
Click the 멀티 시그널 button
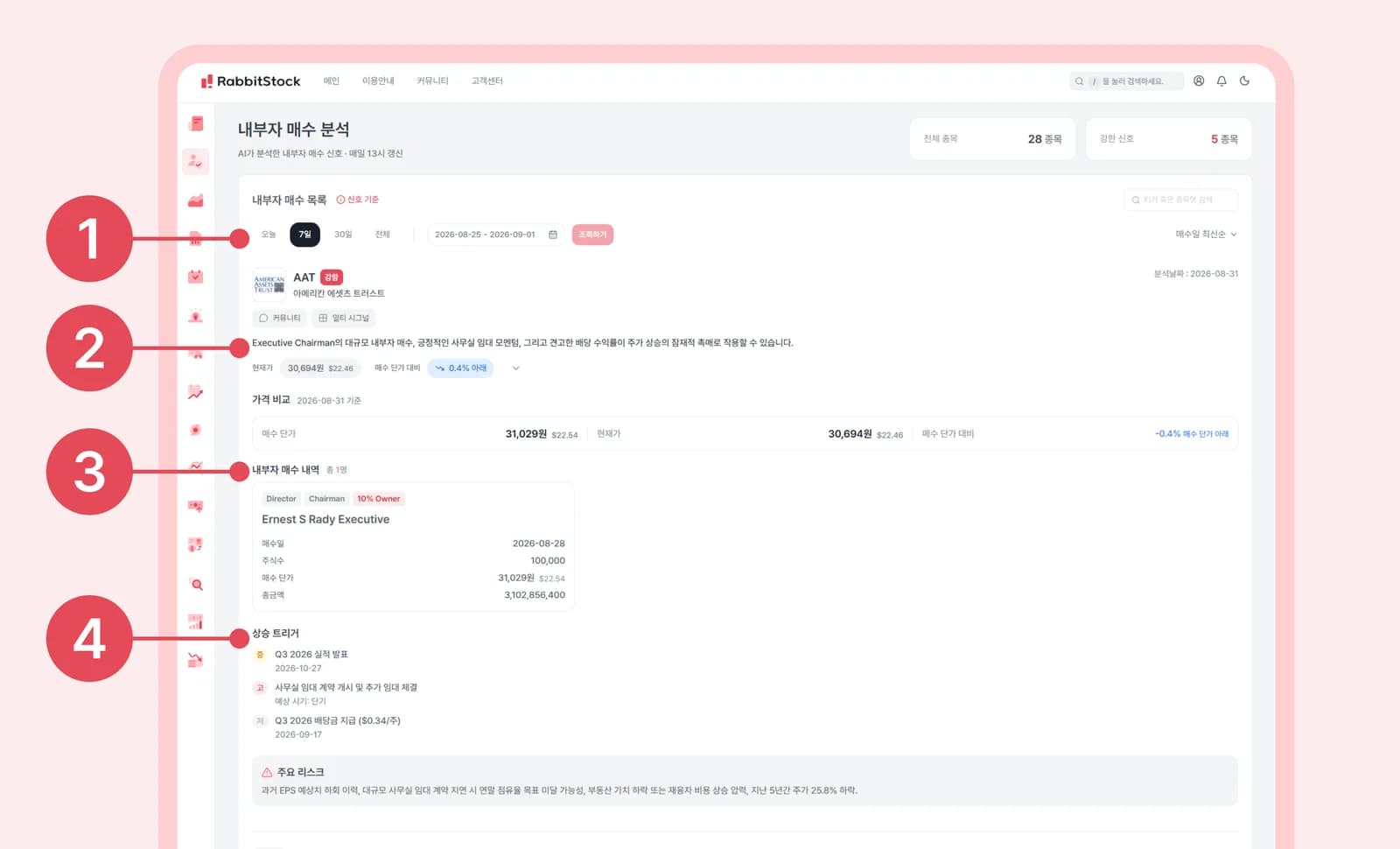[344, 318]
